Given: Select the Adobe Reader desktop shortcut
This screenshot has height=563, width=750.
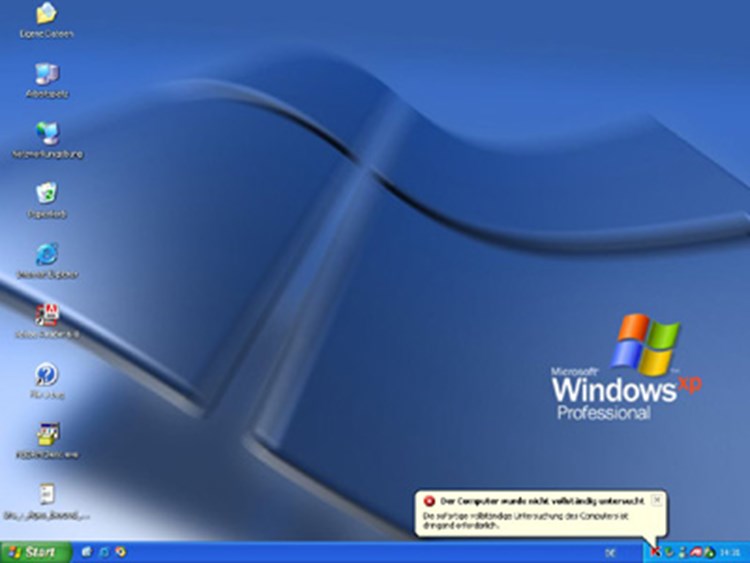Looking at the screenshot, I should 47,315.
